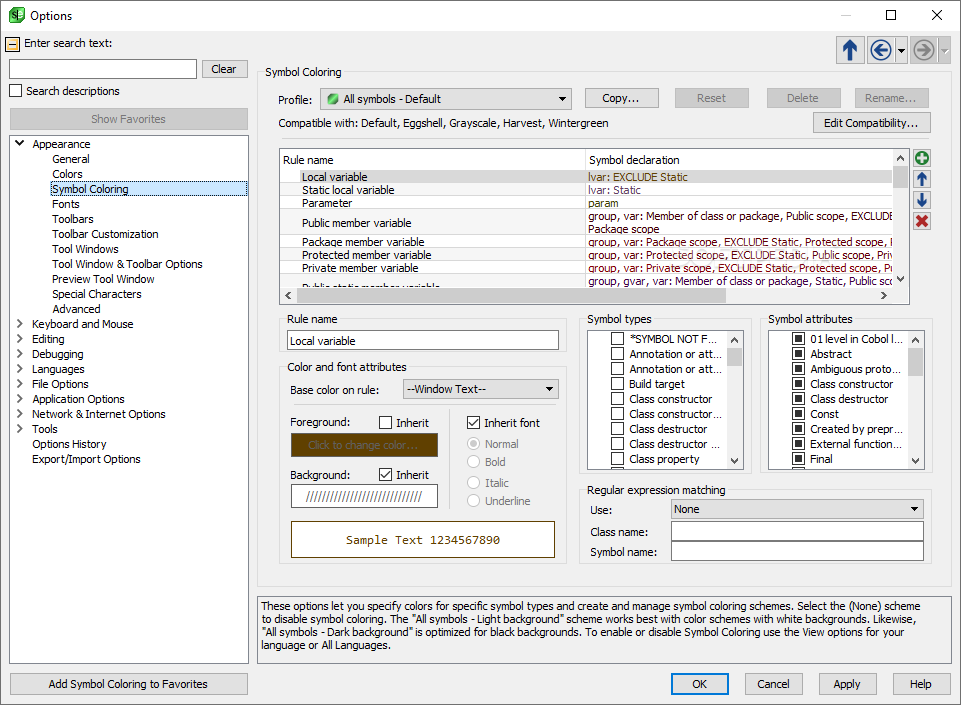The image size is (961, 705).
Task: Click the foreground color change swatch
Action: tap(364, 445)
